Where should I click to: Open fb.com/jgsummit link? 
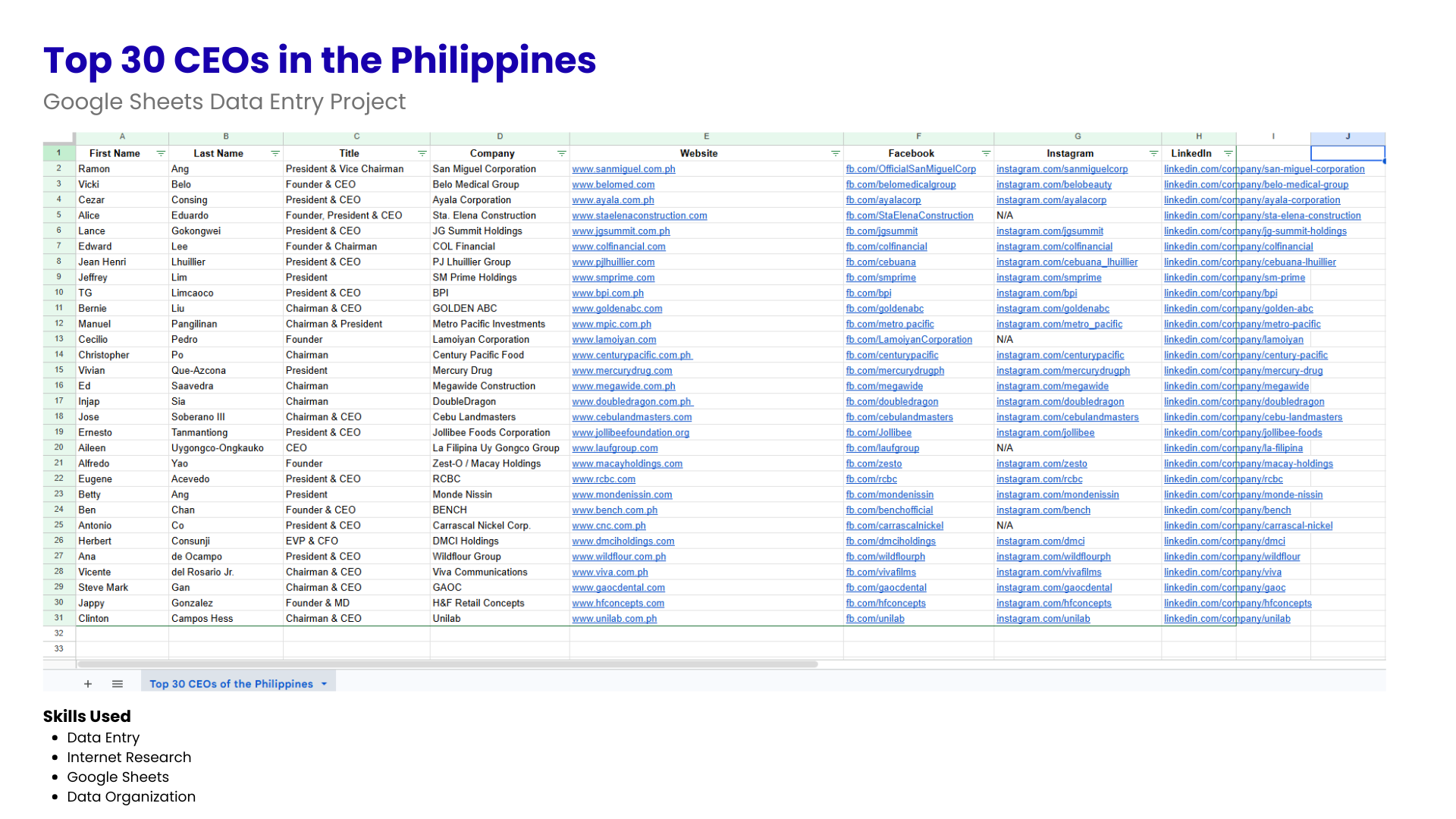[882, 231]
